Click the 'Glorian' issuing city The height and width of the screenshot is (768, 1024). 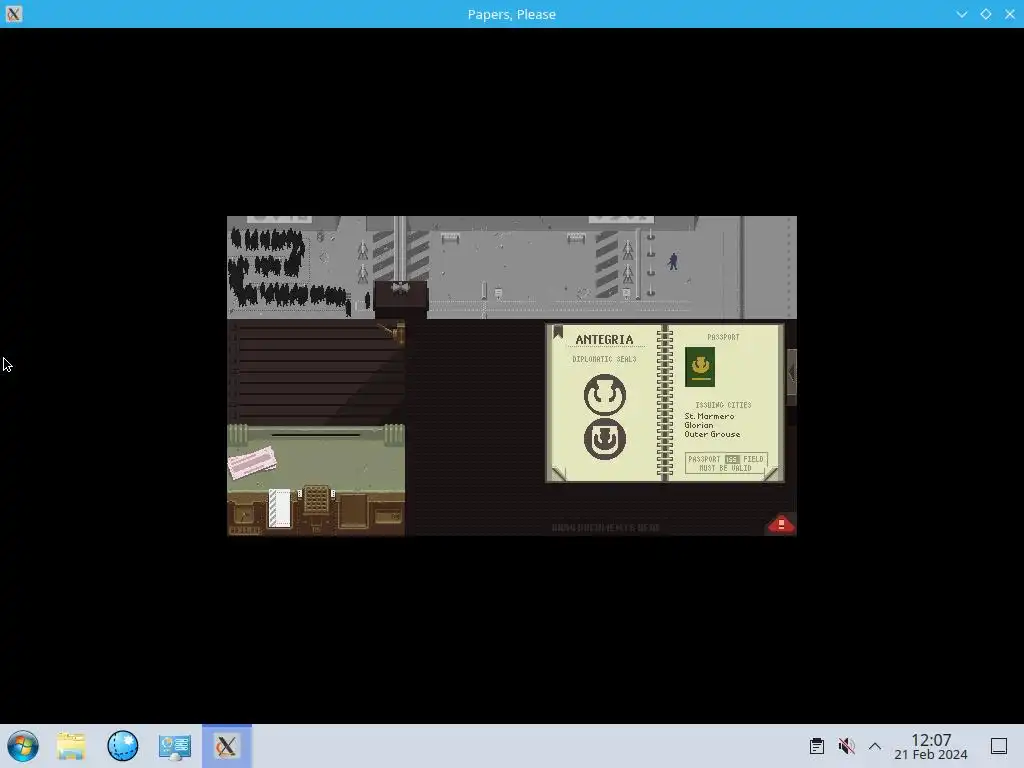point(699,425)
